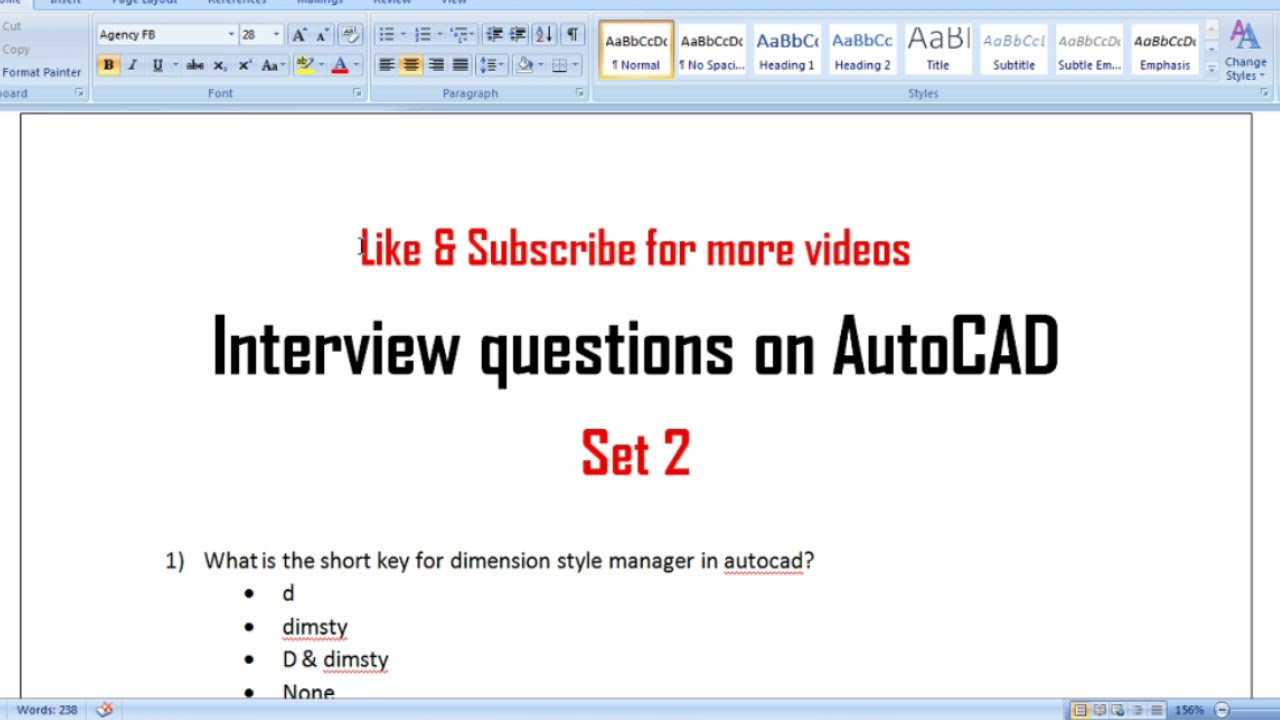
Task: Click Format Painter button
Action: click(x=40, y=72)
